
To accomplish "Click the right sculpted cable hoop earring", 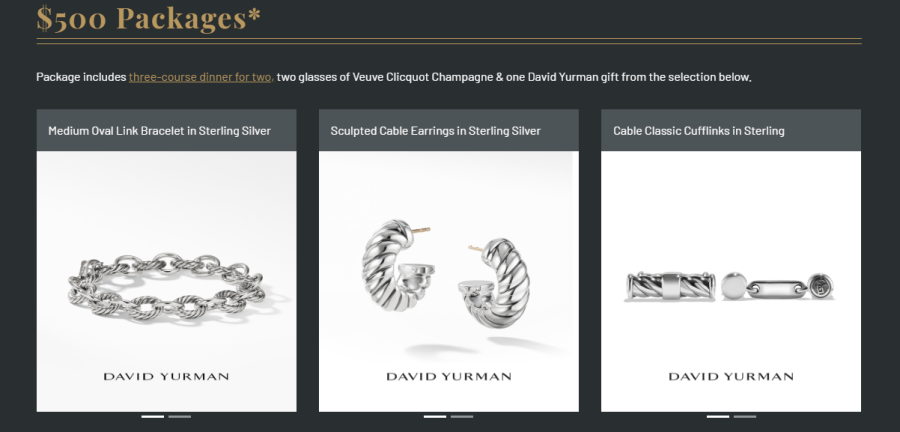I will [495, 283].
